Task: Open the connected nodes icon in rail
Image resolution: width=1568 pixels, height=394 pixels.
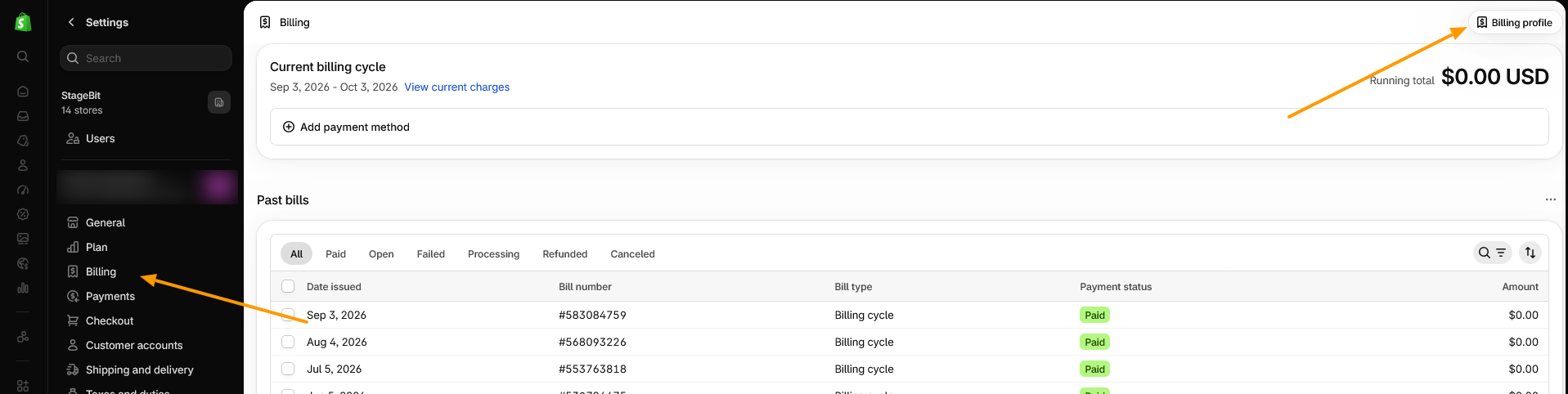Action: point(23,337)
